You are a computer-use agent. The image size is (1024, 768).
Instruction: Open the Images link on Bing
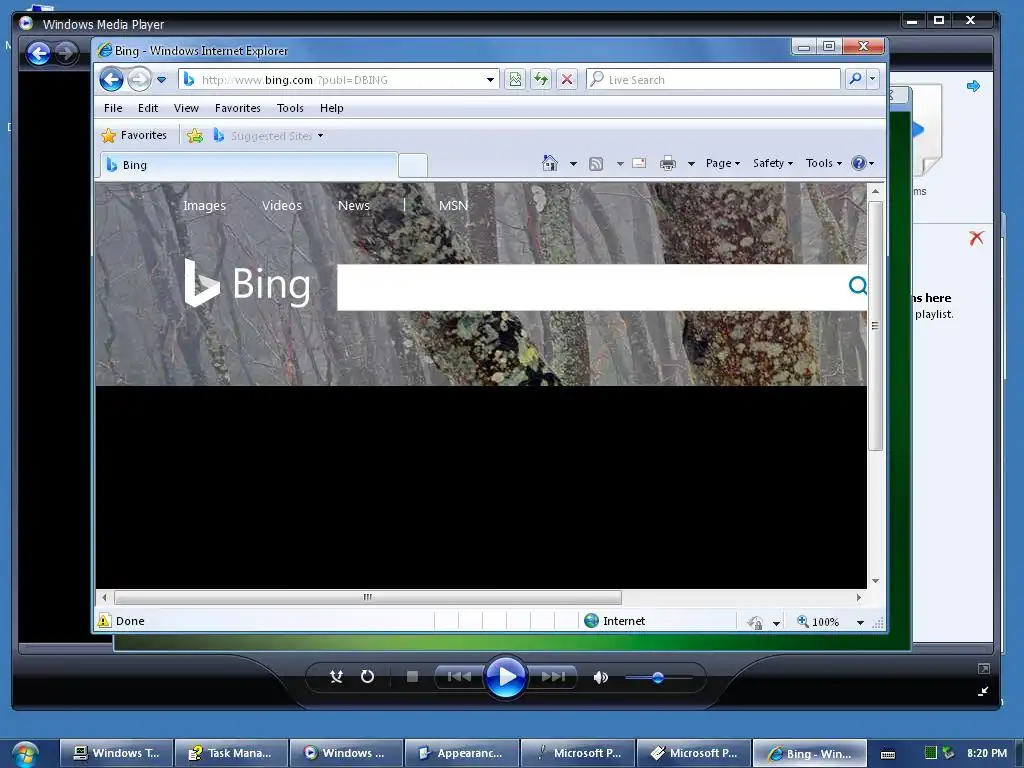click(x=204, y=205)
